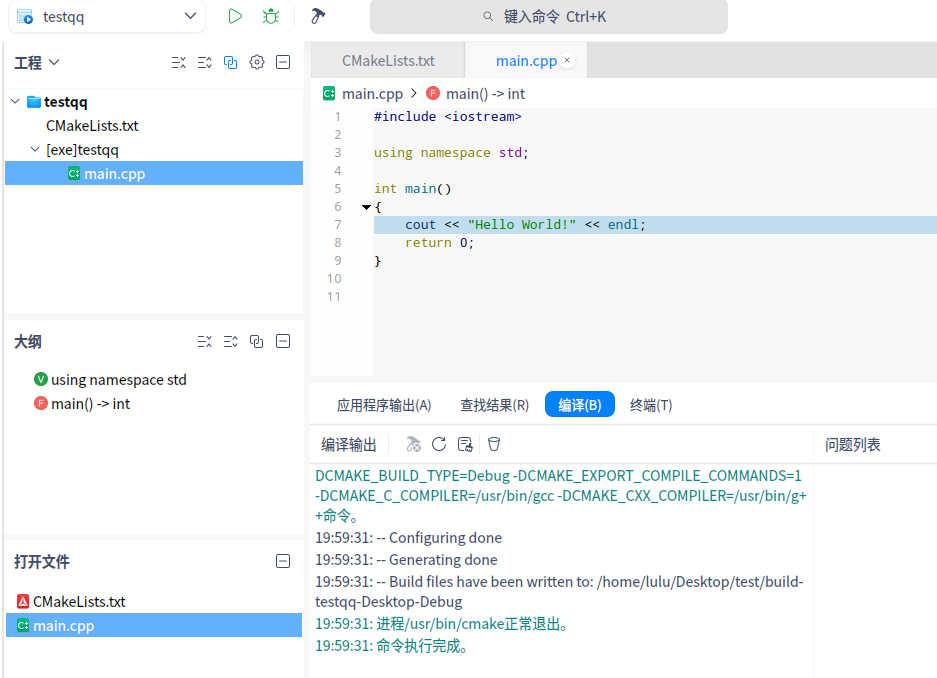Collapse the testqq project tree node

[x=15, y=101]
